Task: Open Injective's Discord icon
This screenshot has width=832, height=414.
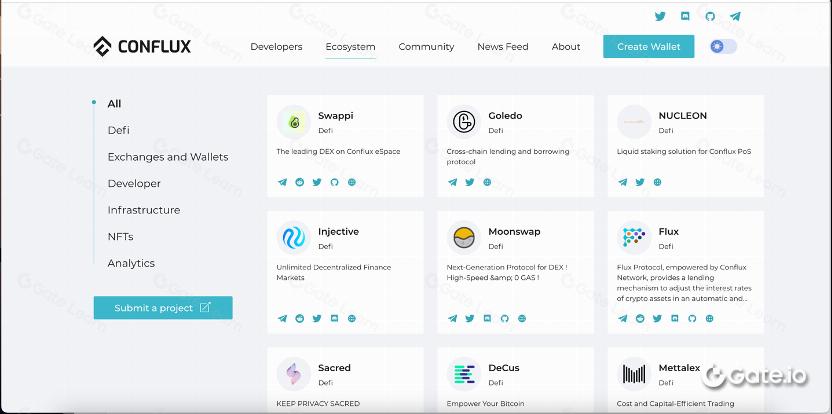Action: tap(334, 318)
